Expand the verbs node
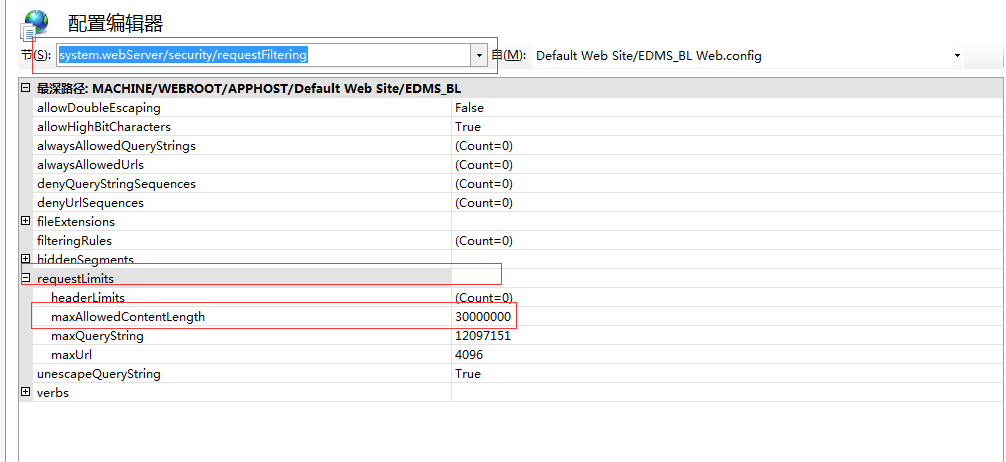The image size is (1006, 462). tap(26, 392)
